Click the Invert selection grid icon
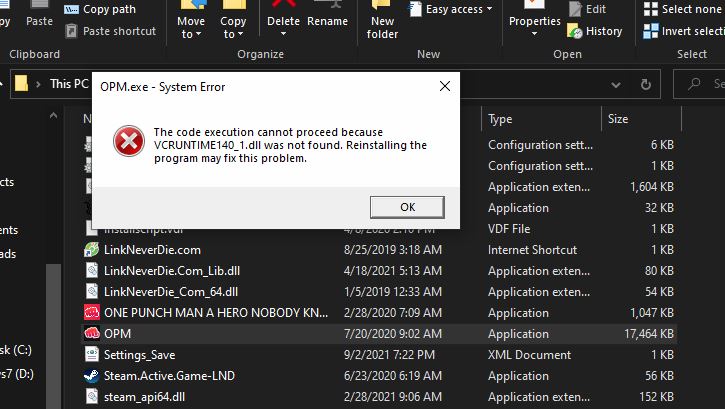Viewport: 725px width, 409px height. click(x=651, y=31)
